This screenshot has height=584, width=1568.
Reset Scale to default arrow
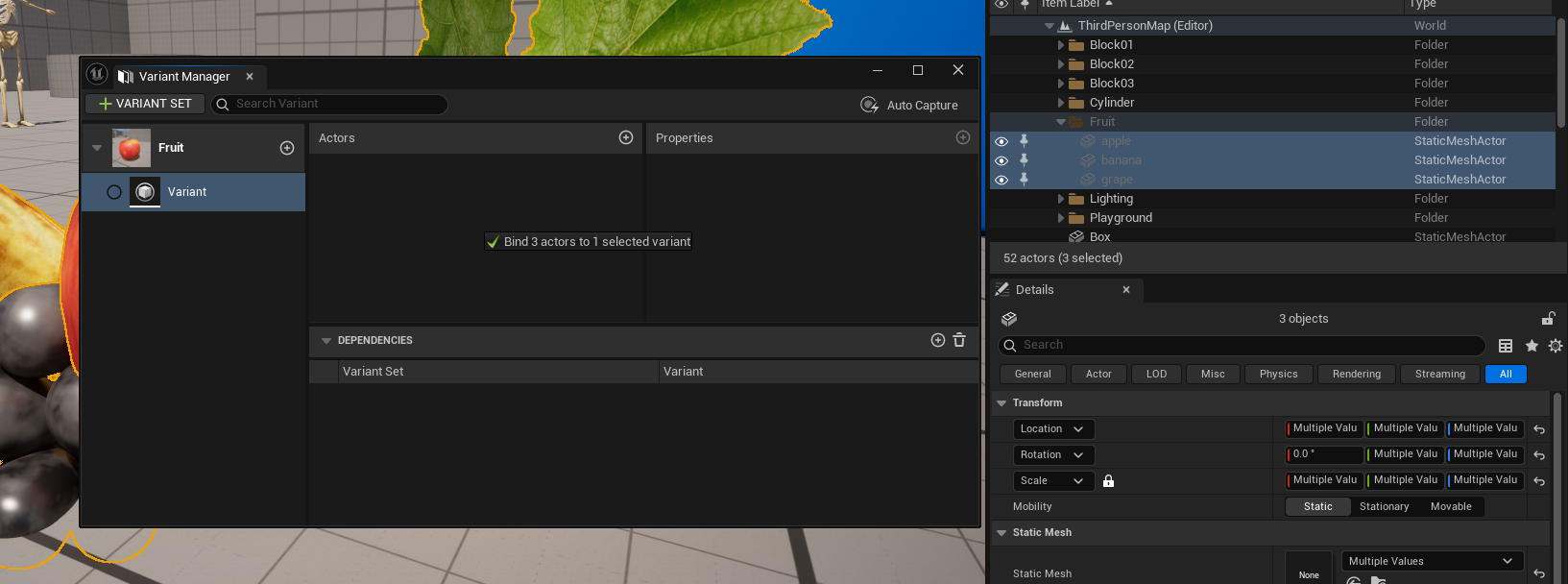click(1539, 481)
